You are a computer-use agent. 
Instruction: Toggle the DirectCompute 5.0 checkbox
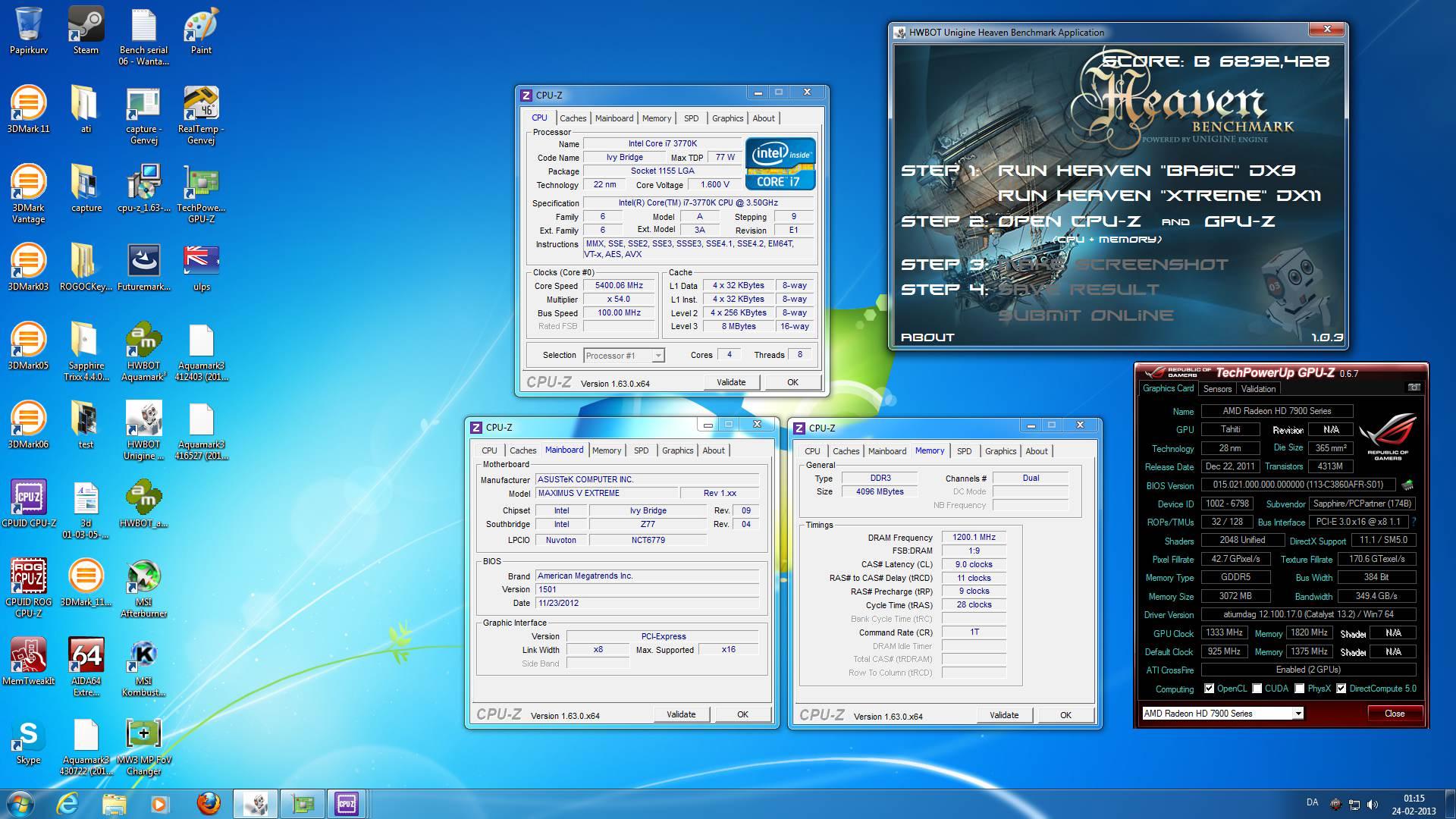(1341, 689)
